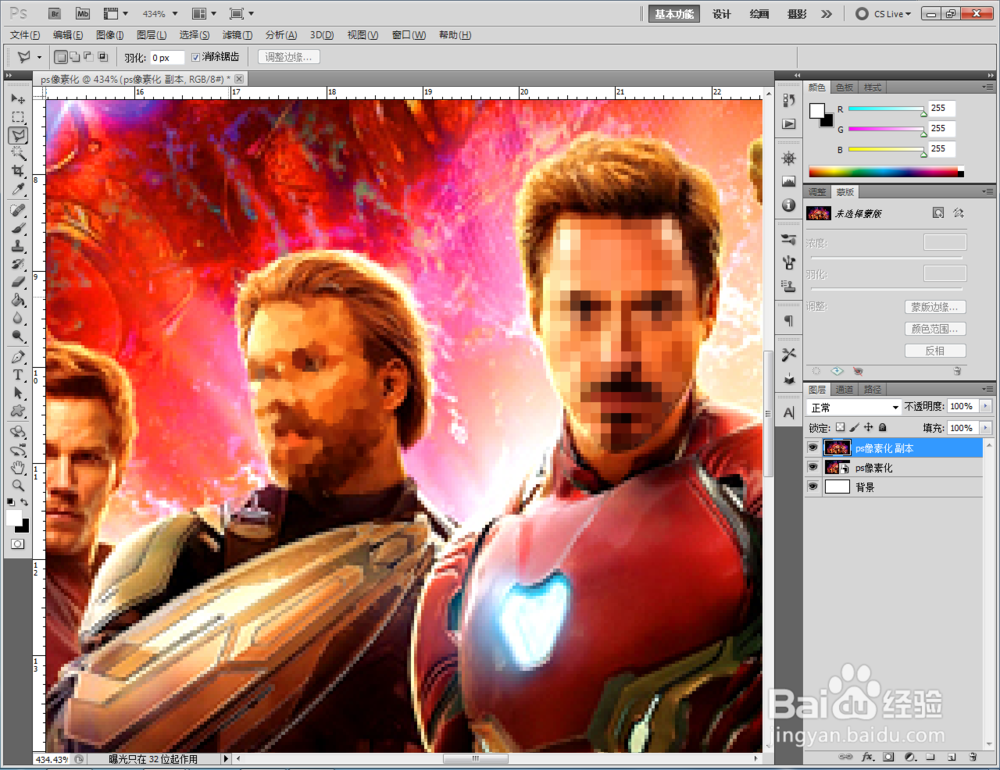Click the add pixel mask icon in Masks panel

pos(938,213)
